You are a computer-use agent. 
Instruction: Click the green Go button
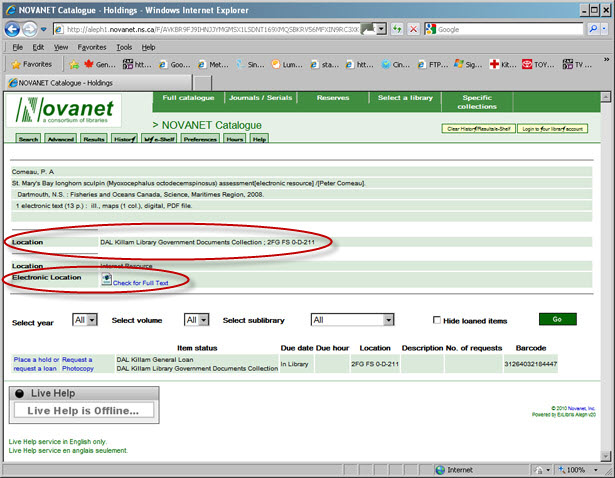[x=557, y=319]
